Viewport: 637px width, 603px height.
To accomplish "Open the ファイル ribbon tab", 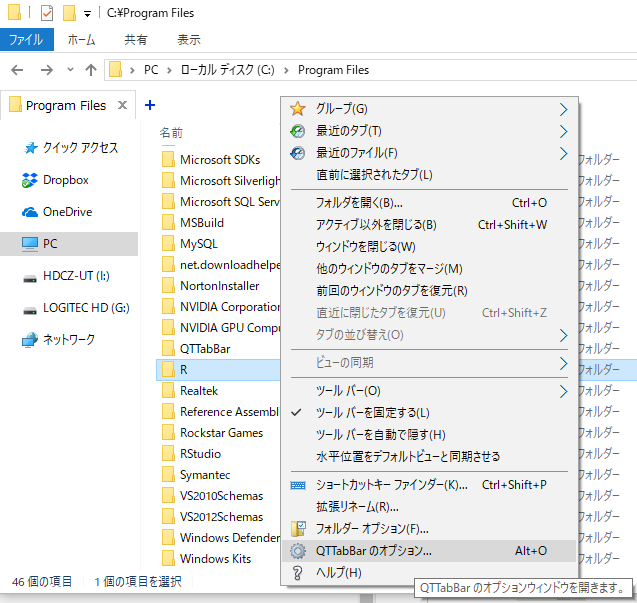I will tap(26, 40).
